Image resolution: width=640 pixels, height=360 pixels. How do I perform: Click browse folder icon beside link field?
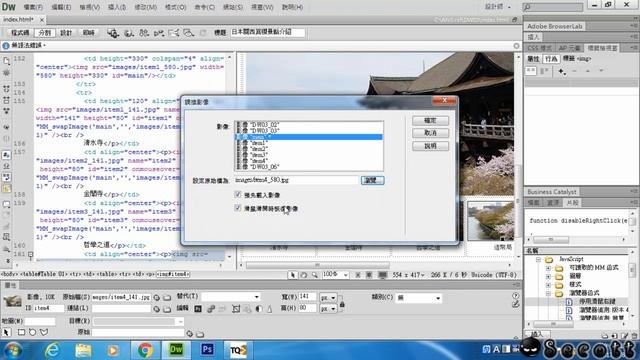pyautogui.click(x=167, y=309)
